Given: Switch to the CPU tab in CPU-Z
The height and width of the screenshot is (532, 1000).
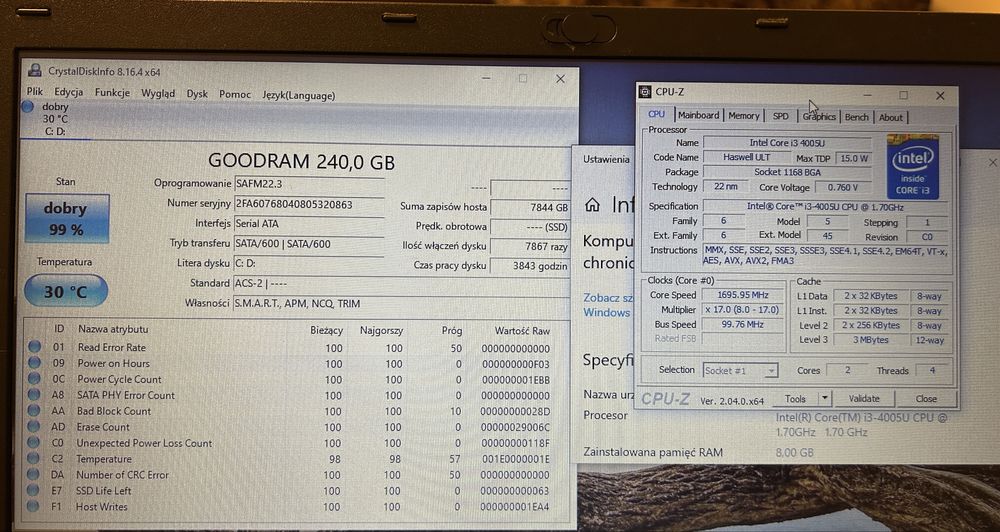Looking at the screenshot, I should [x=656, y=114].
